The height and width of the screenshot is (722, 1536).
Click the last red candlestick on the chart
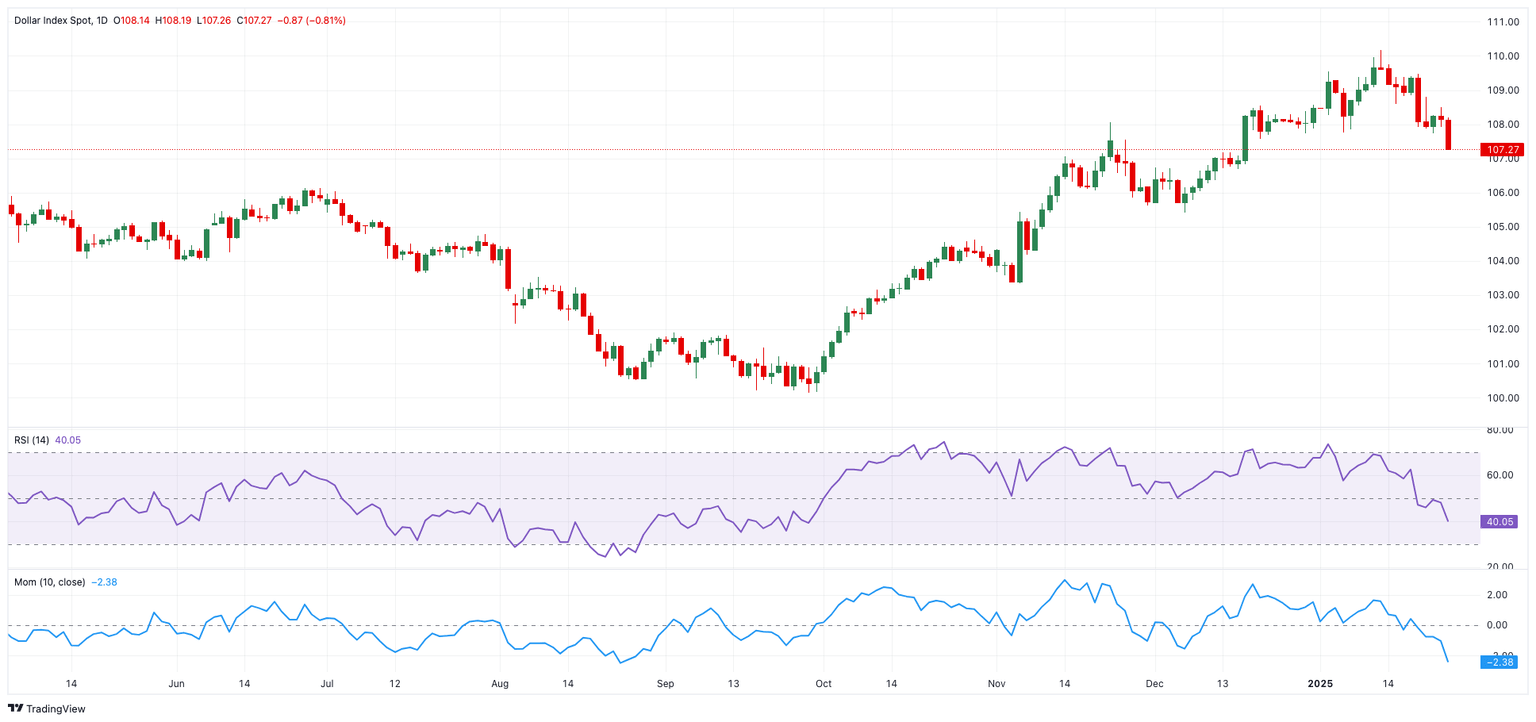point(1448,134)
